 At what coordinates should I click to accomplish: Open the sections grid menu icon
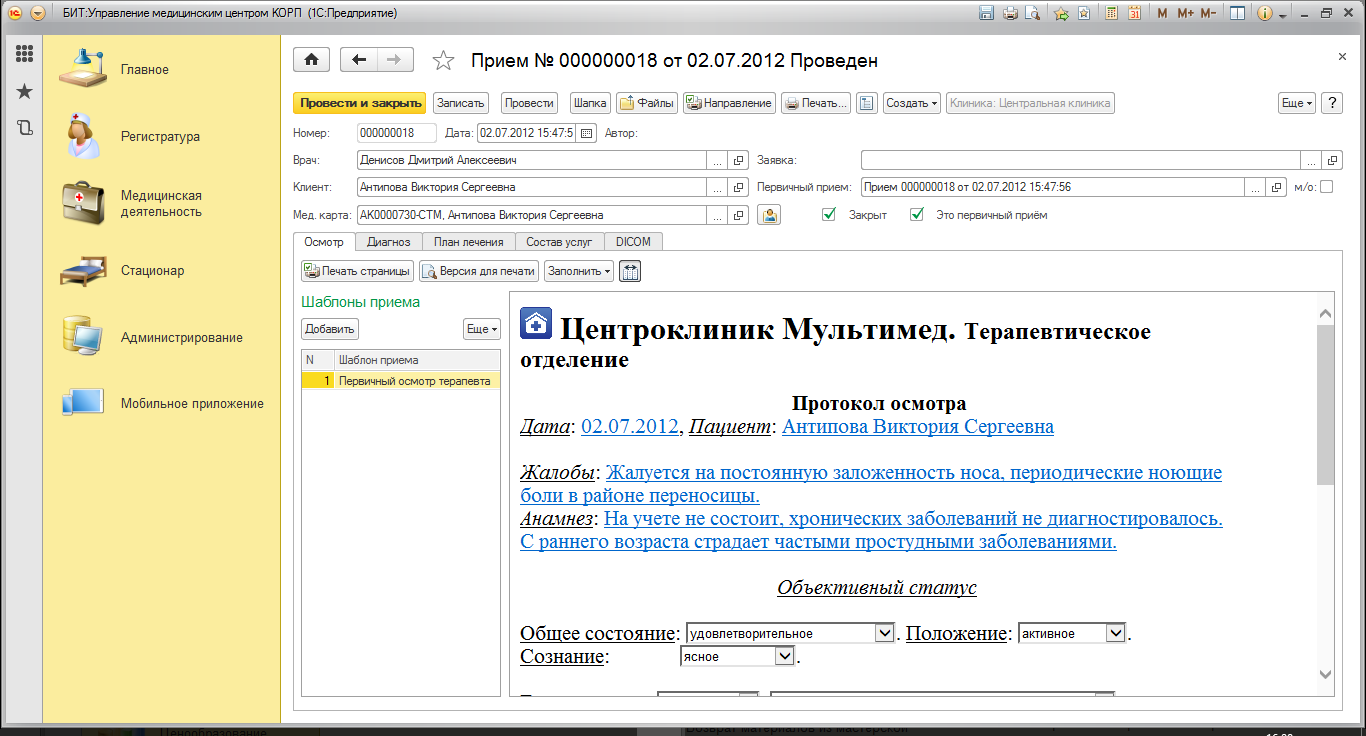[x=24, y=55]
